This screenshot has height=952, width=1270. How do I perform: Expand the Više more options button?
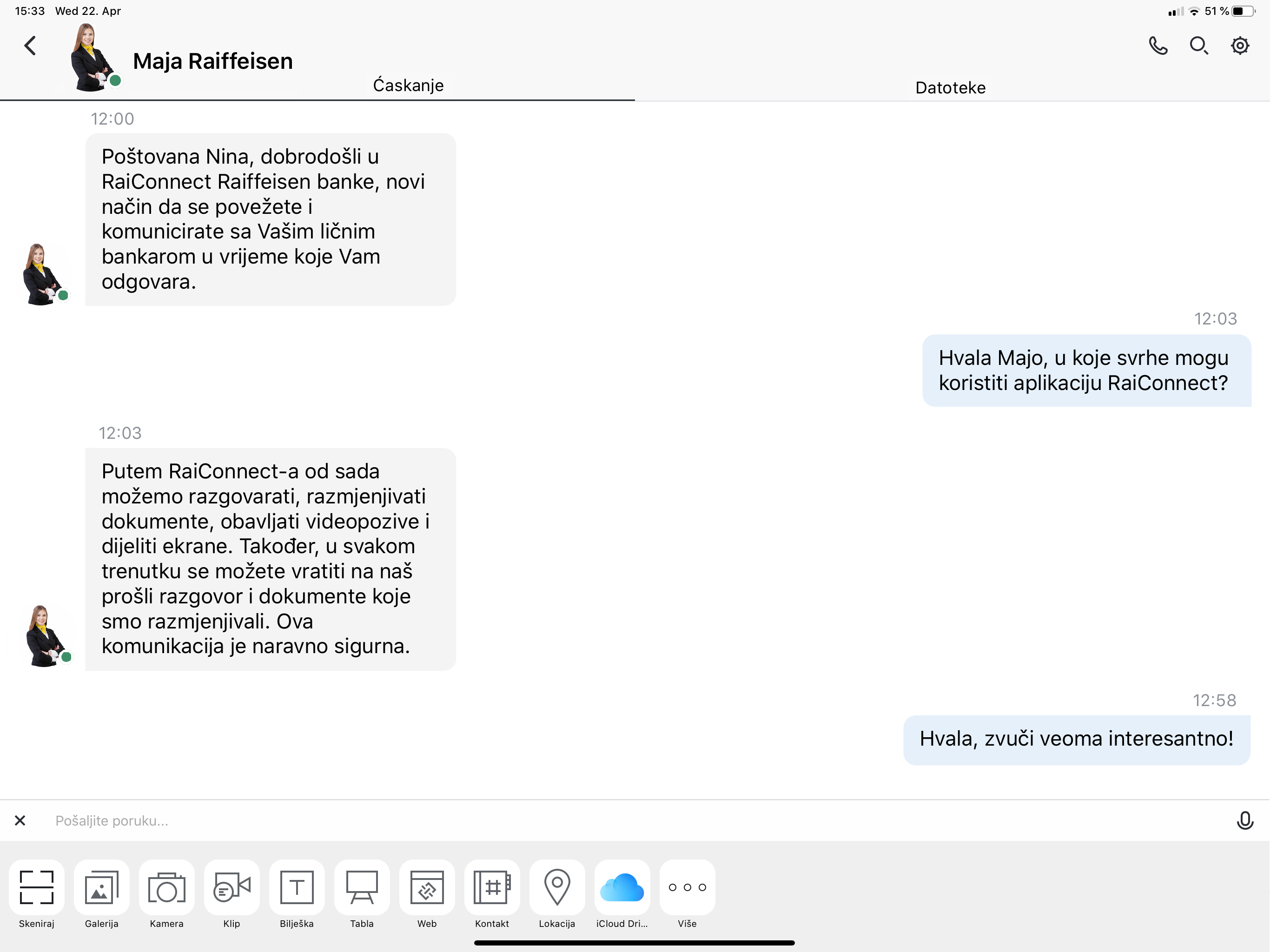click(x=687, y=887)
